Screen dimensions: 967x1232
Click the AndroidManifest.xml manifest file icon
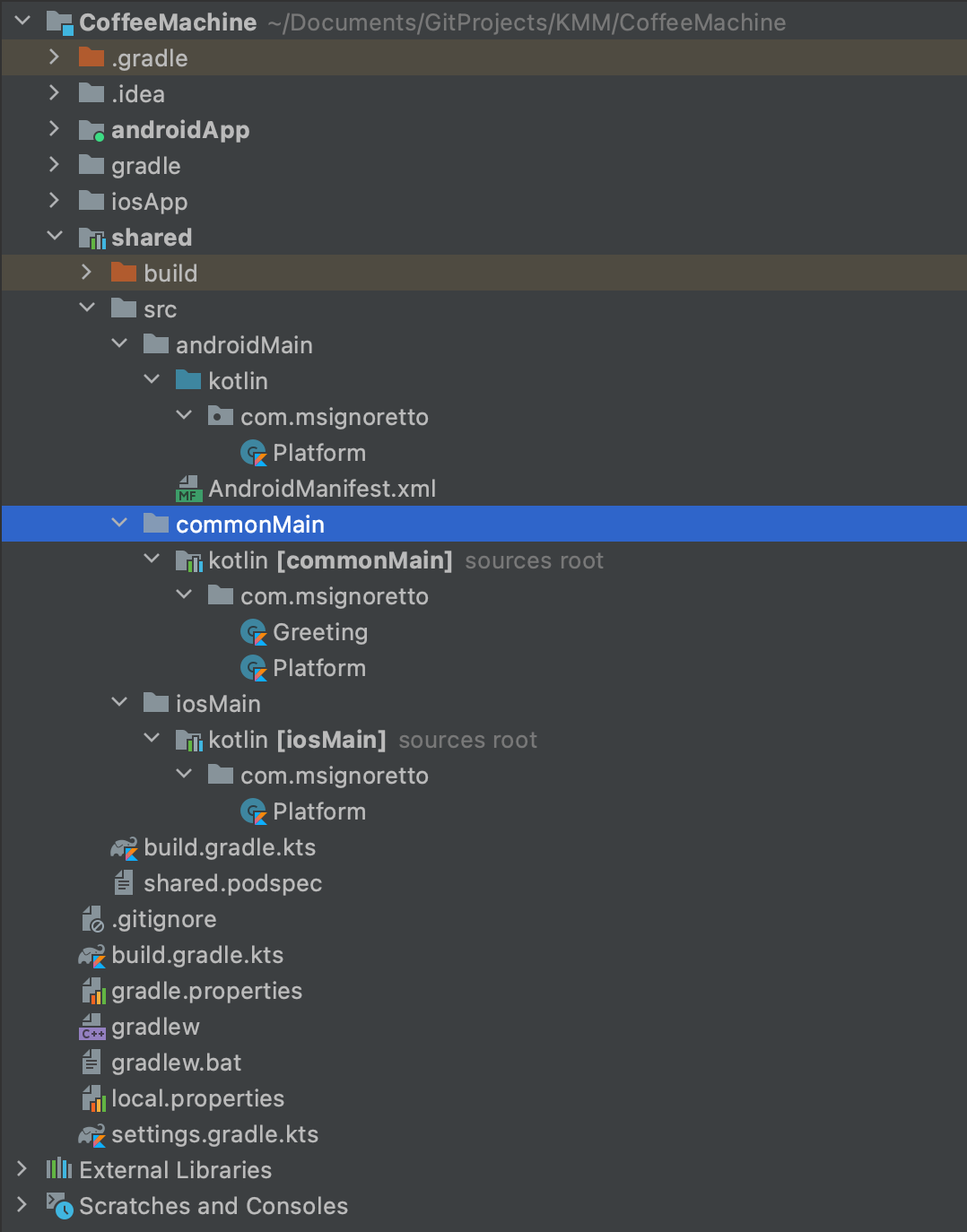tap(188, 490)
